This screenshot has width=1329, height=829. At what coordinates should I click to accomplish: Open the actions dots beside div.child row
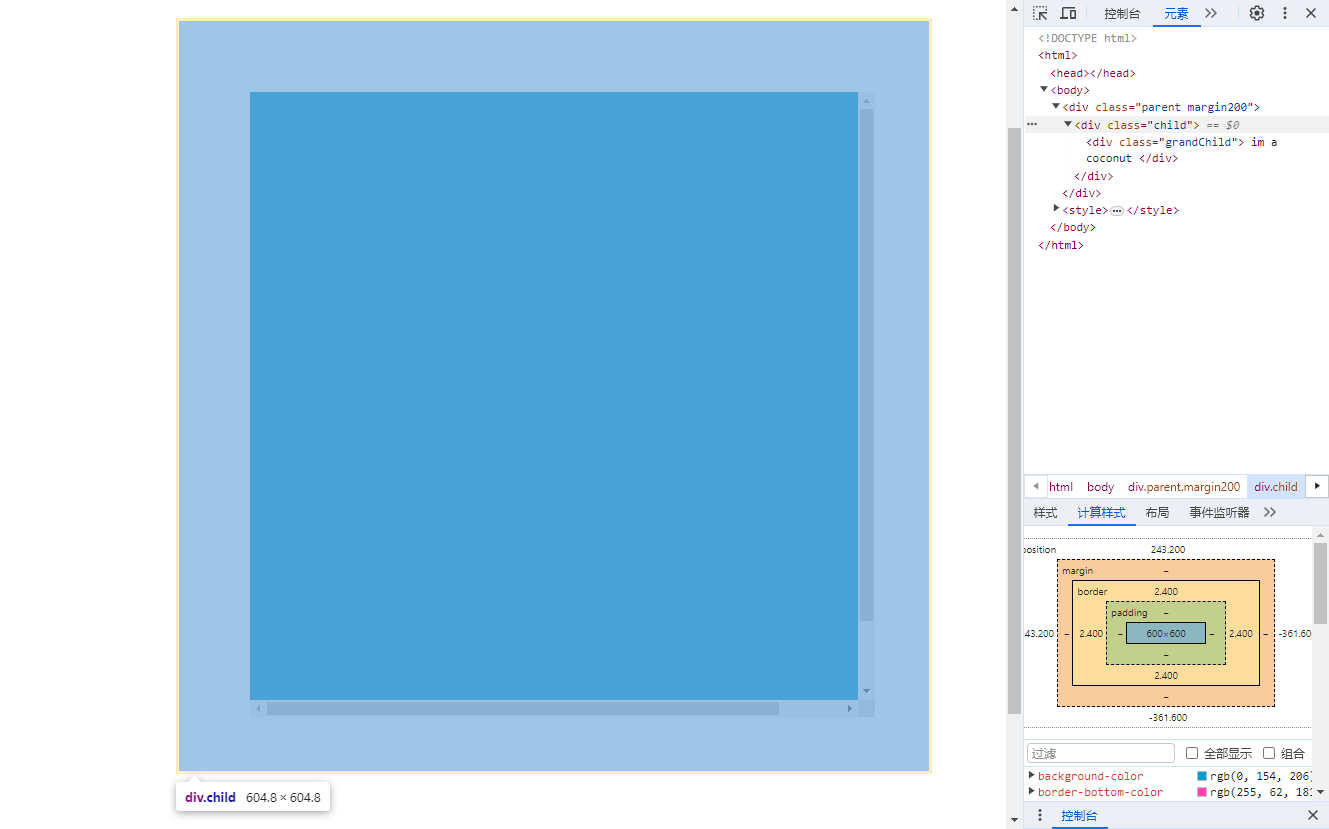(1032, 124)
